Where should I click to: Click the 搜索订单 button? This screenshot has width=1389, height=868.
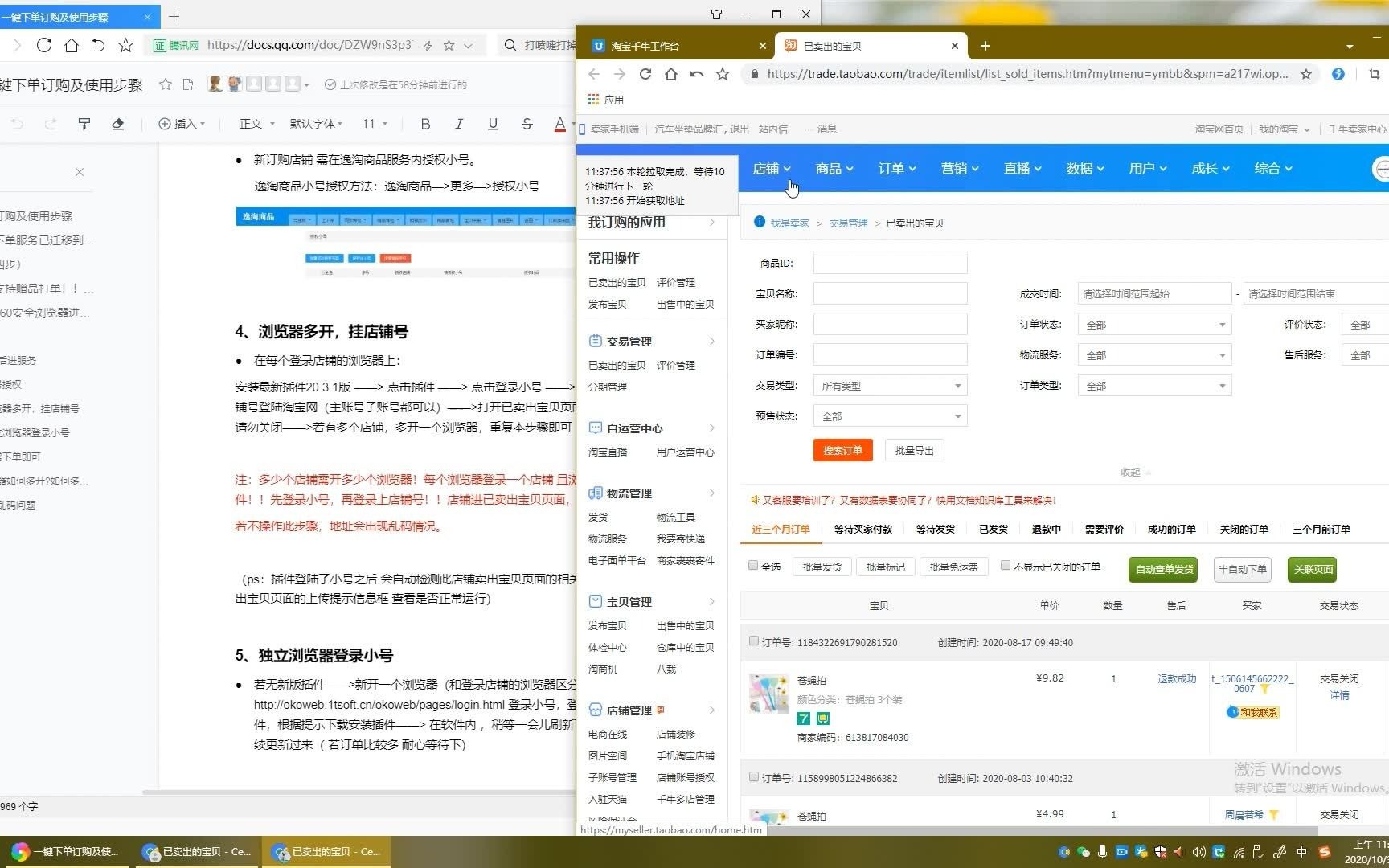click(842, 450)
